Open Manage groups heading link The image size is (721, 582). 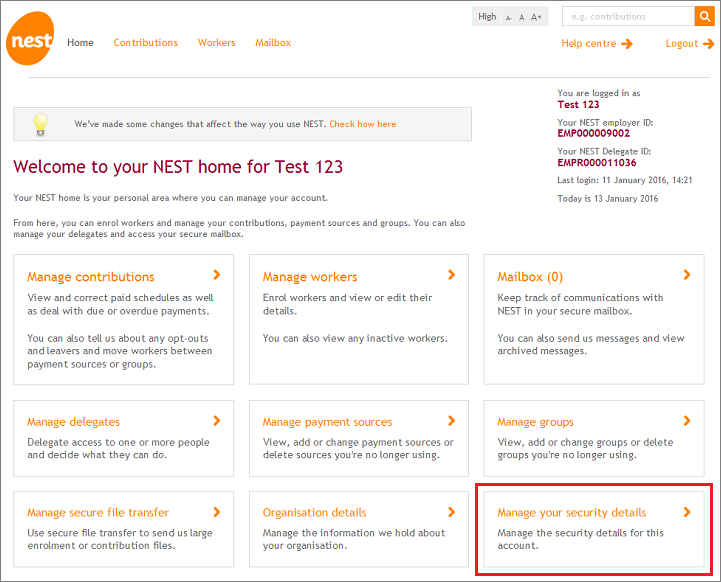(x=535, y=422)
